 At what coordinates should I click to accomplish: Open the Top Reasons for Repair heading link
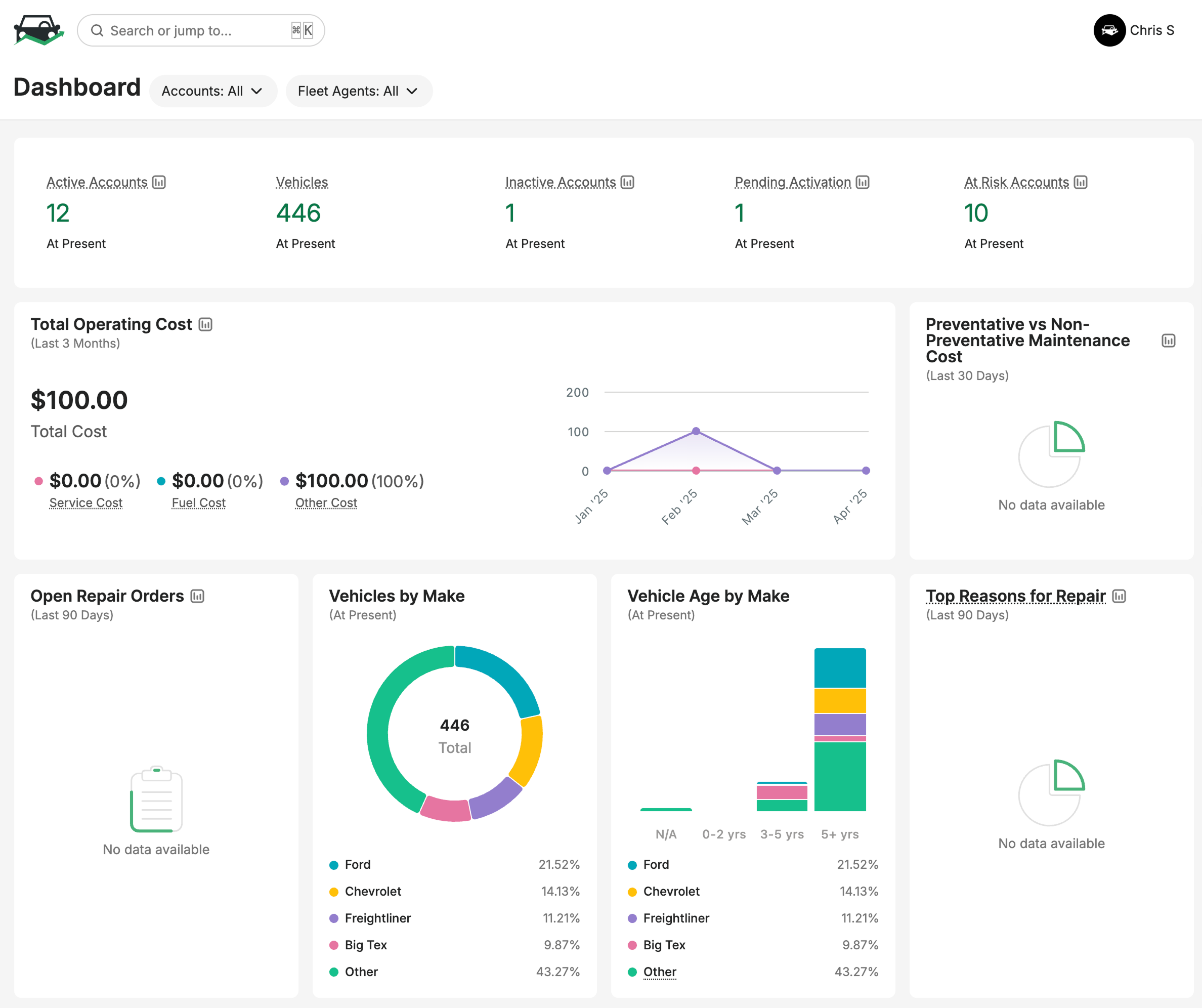[1015, 596]
